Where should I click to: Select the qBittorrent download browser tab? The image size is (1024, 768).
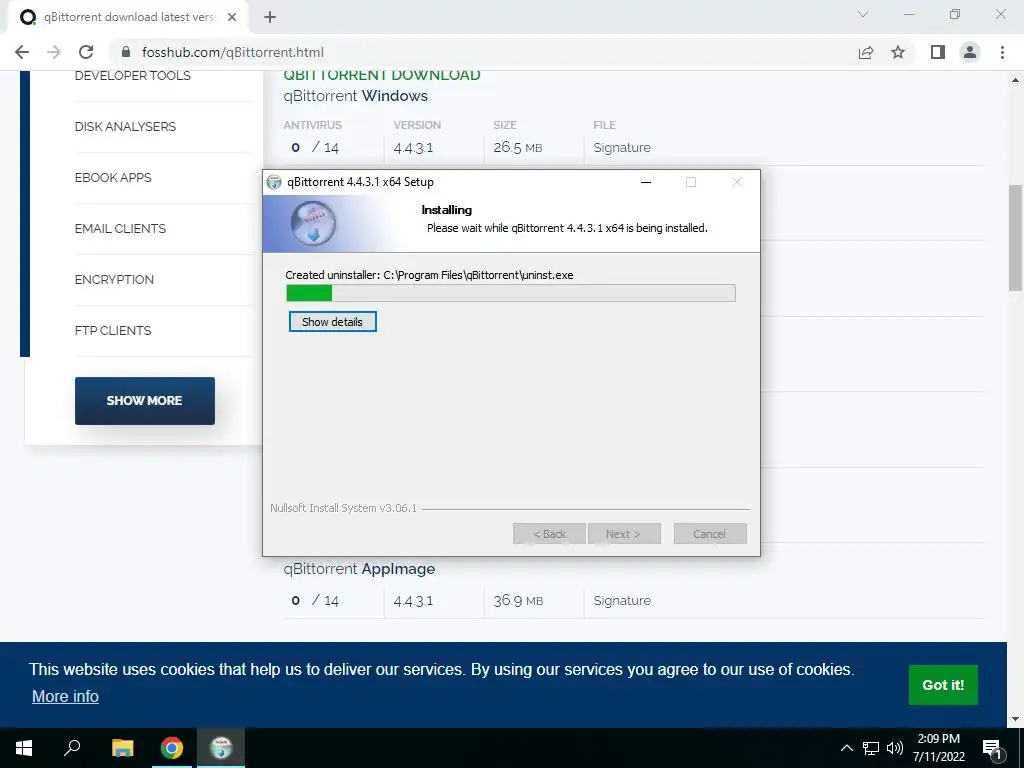pos(127,17)
